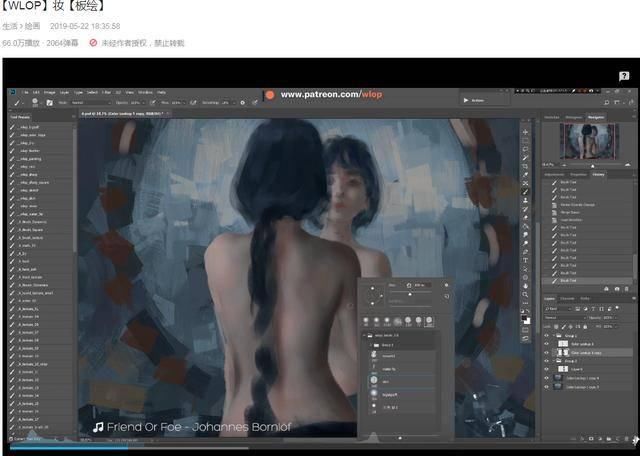Select the Zoom tool in toolbar

coord(525,294)
